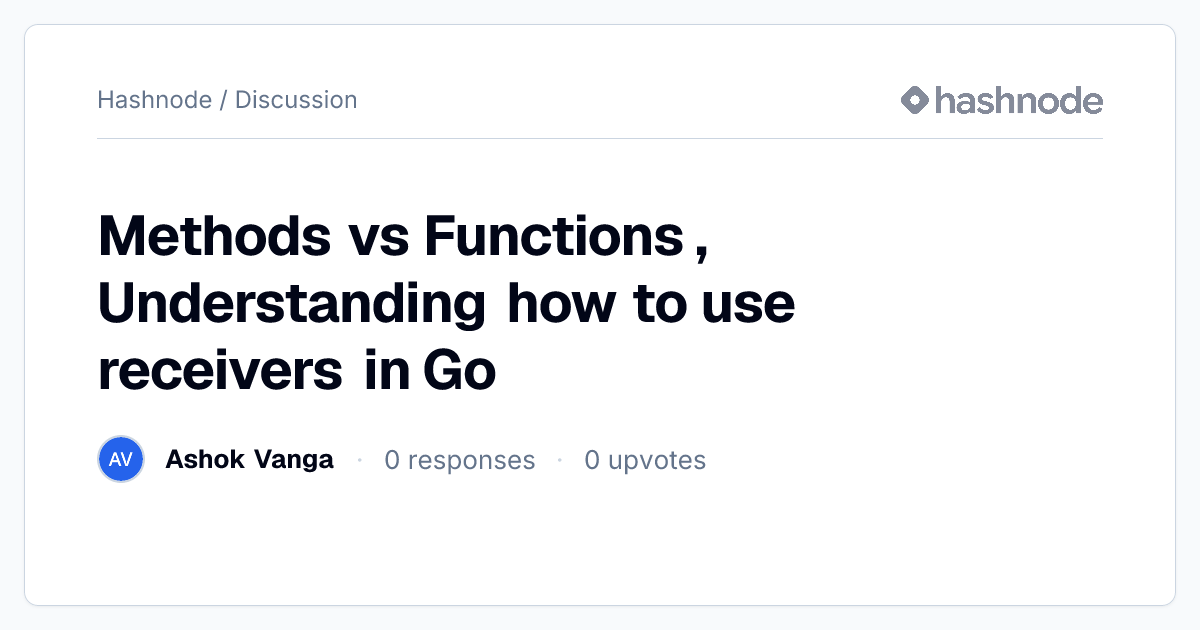The width and height of the screenshot is (1200, 630).
Task: View the 0 responses count
Action: 459,460
